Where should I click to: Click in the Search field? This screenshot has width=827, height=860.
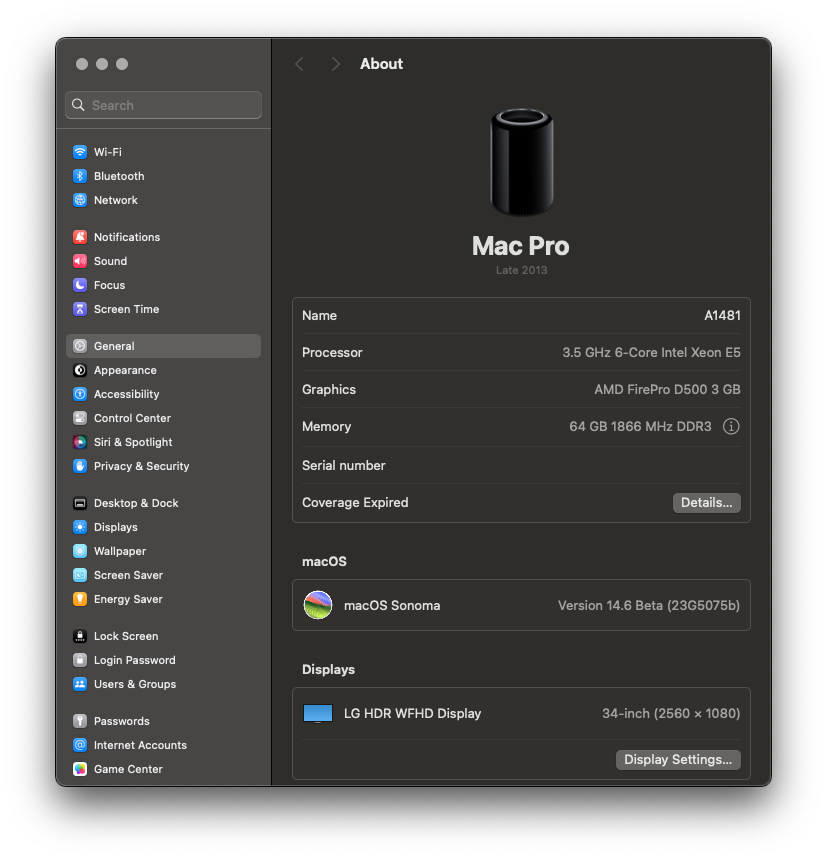[x=163, y=105]
